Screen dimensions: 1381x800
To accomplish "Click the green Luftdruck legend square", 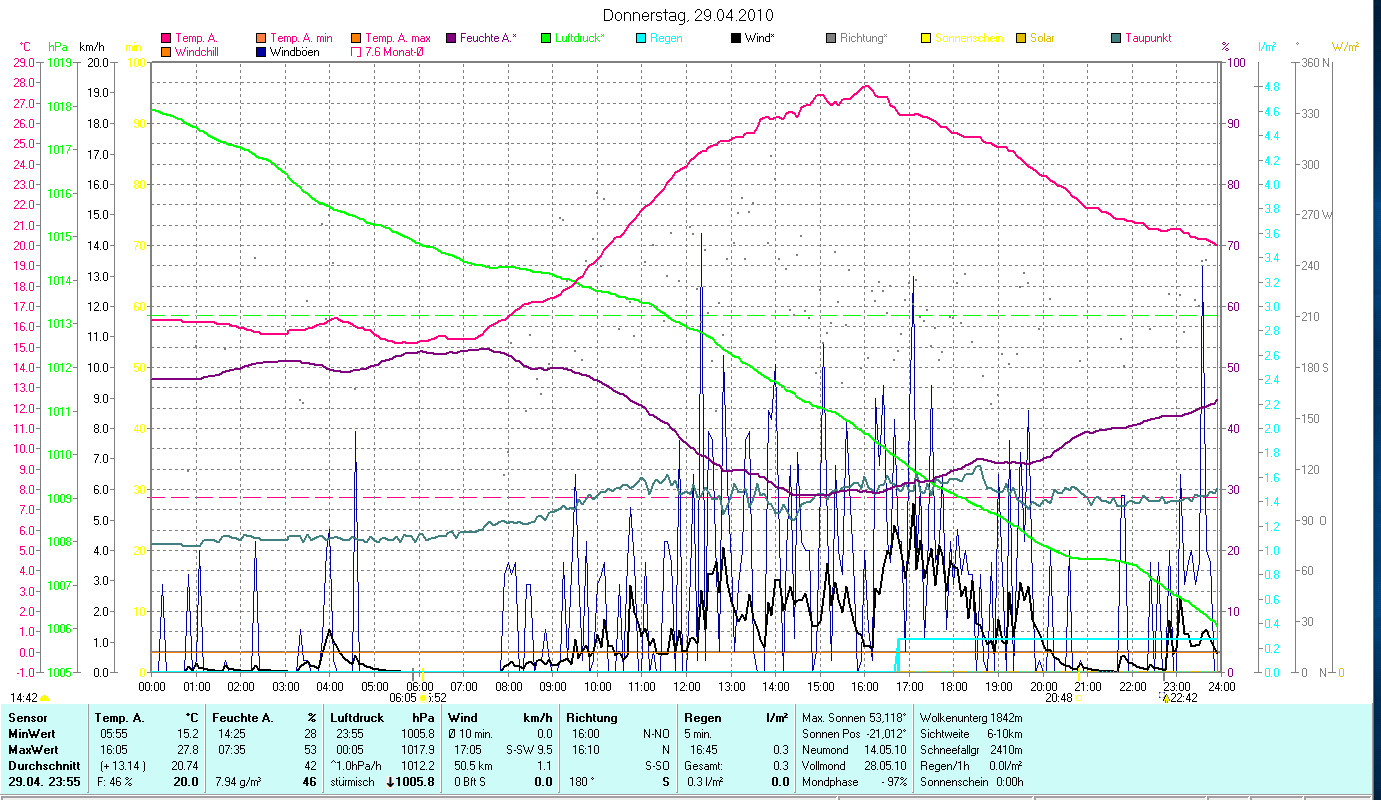I will pyautogui.click(x=545, y=38).
